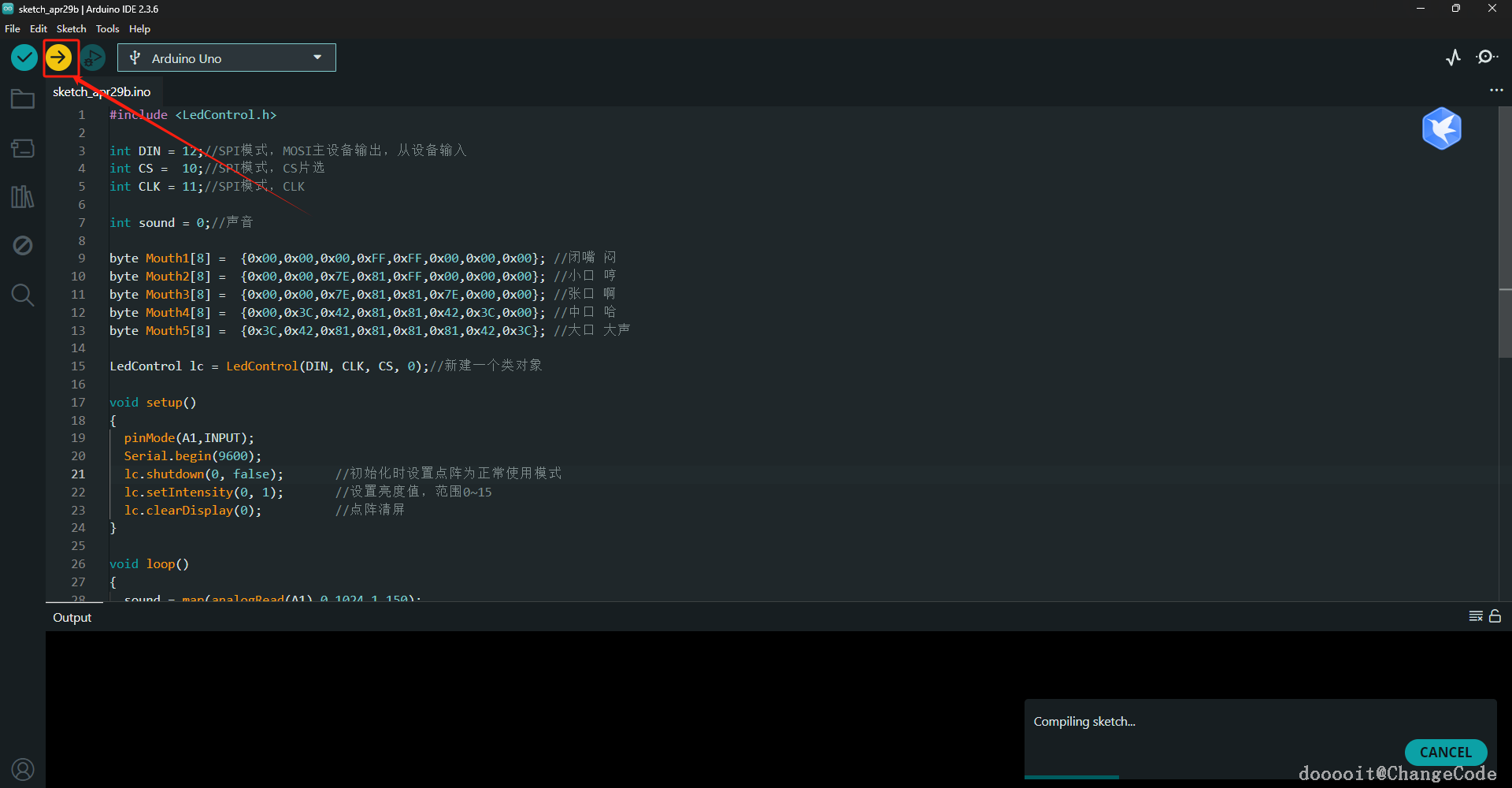Close the Arduino IDE window
The image size is (1512, 788).
1492,9
